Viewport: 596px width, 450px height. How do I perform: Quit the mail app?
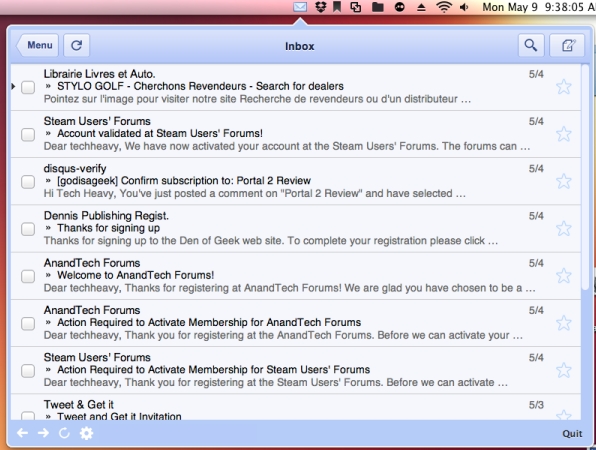572,434
